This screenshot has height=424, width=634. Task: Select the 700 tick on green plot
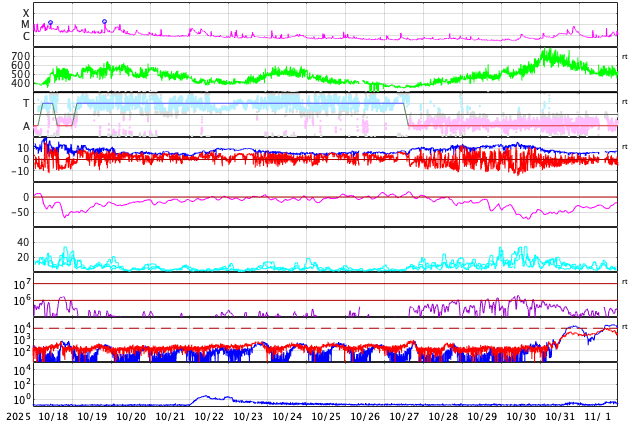(21, 57)
